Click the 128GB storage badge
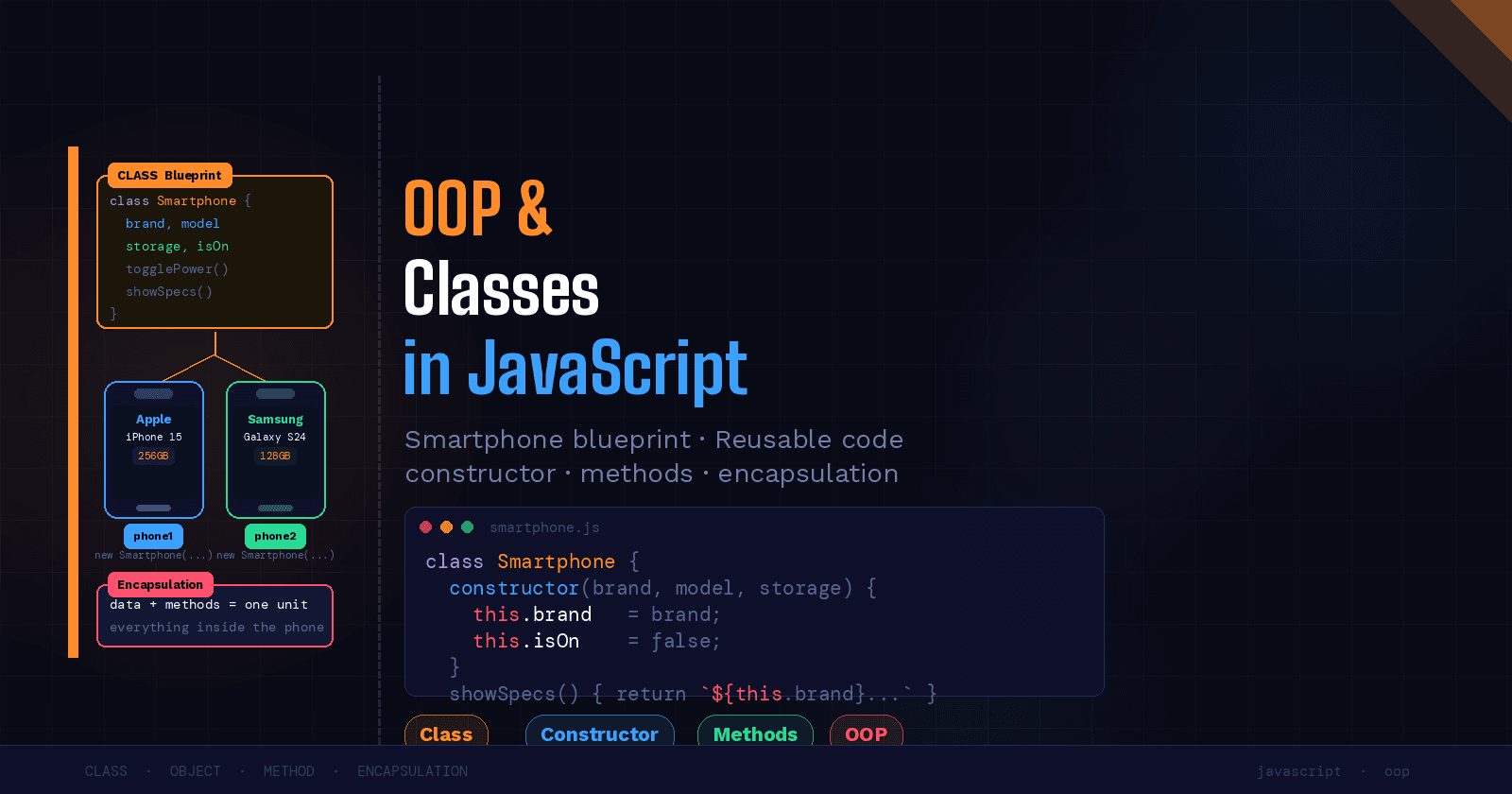 coord(275,457)
